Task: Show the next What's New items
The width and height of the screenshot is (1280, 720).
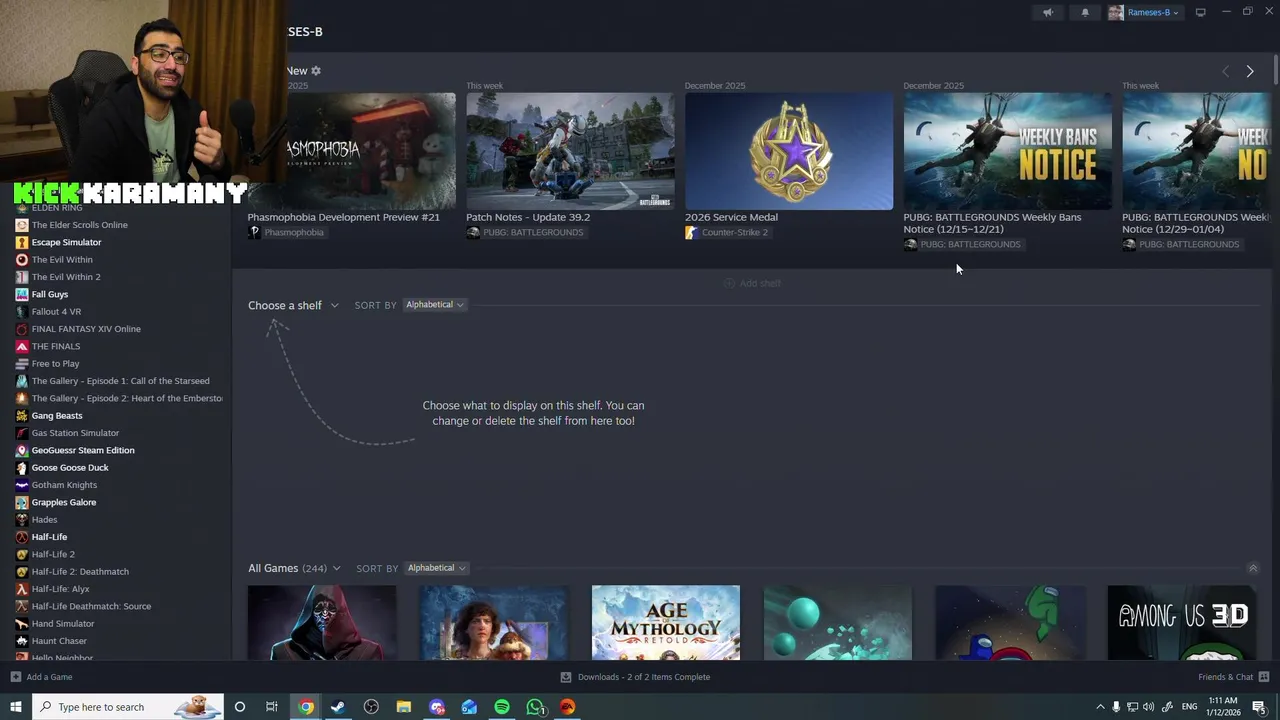Action: 1250,71
